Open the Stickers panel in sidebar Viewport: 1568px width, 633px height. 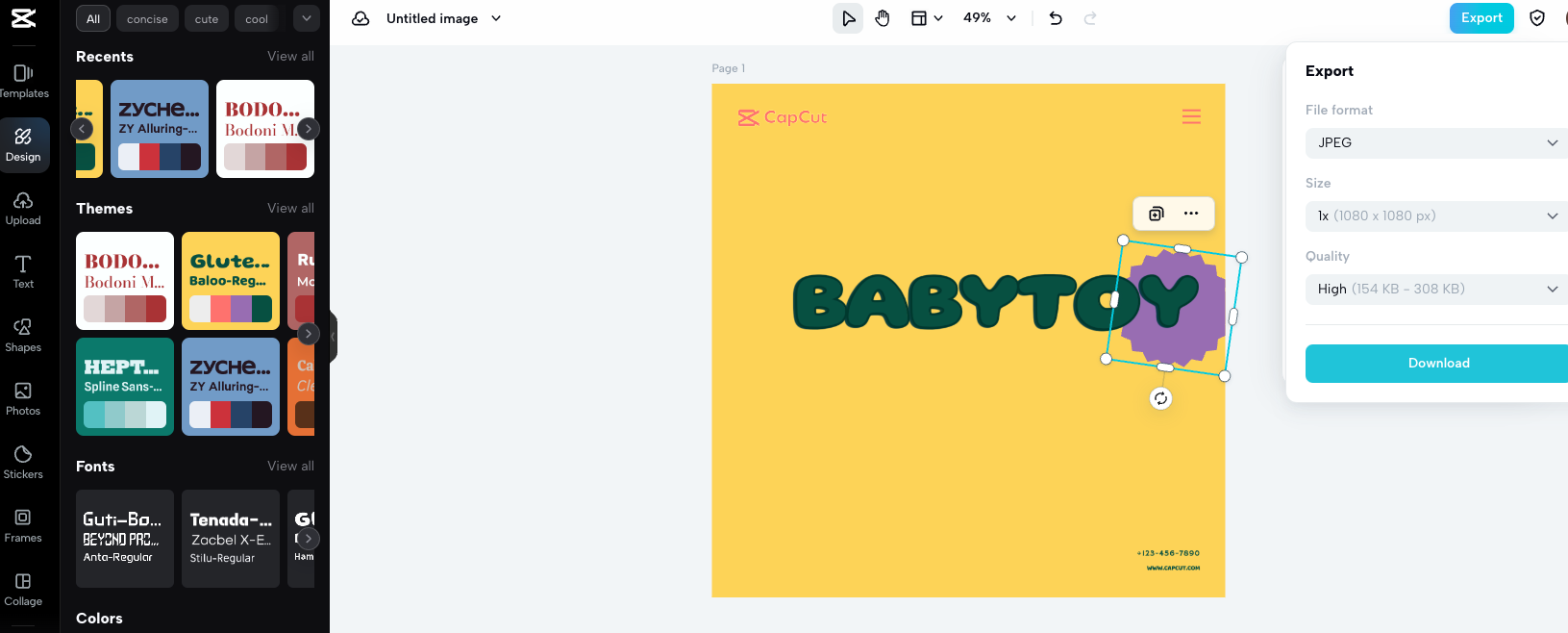(x=23, y=462)
